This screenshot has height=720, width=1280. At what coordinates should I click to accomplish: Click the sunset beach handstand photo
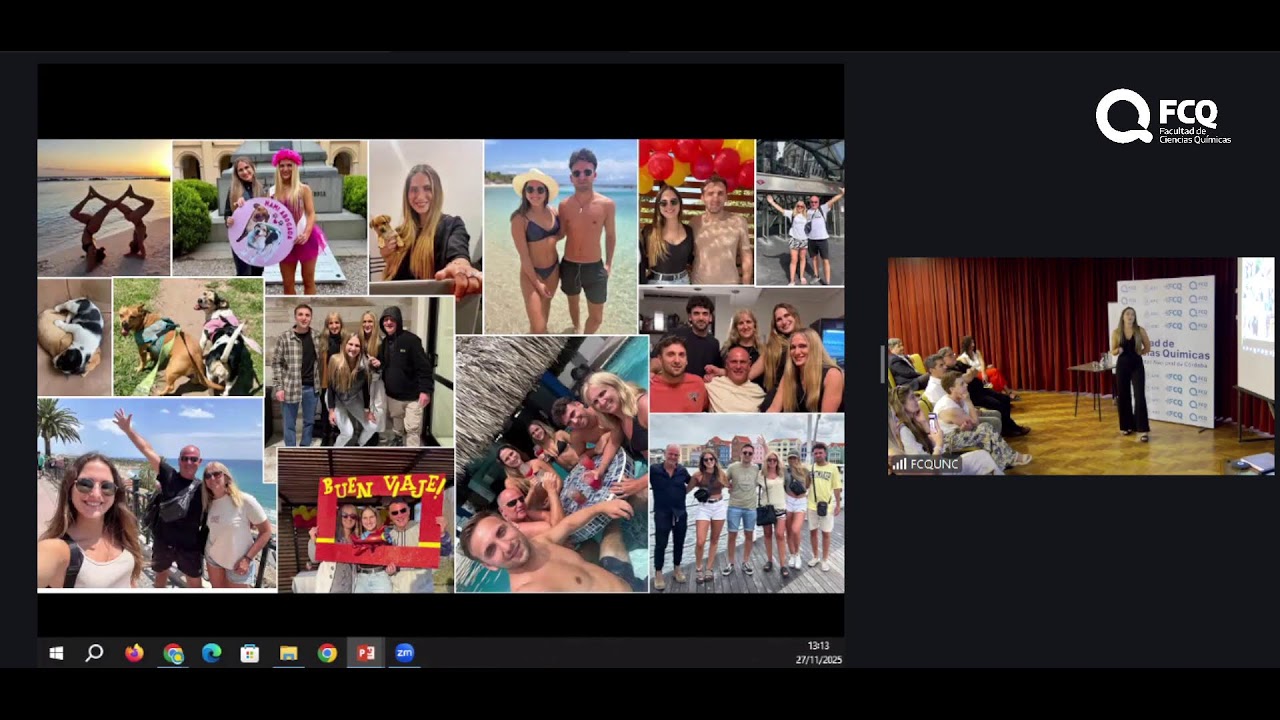pyautogui.click(x=104, y=208)
